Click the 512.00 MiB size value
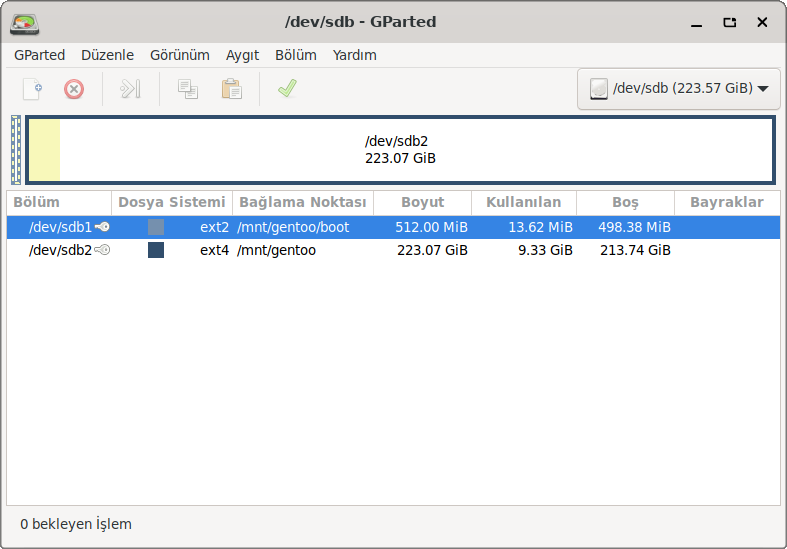Screen dimensions: 787x549 [x=432, y=227]
